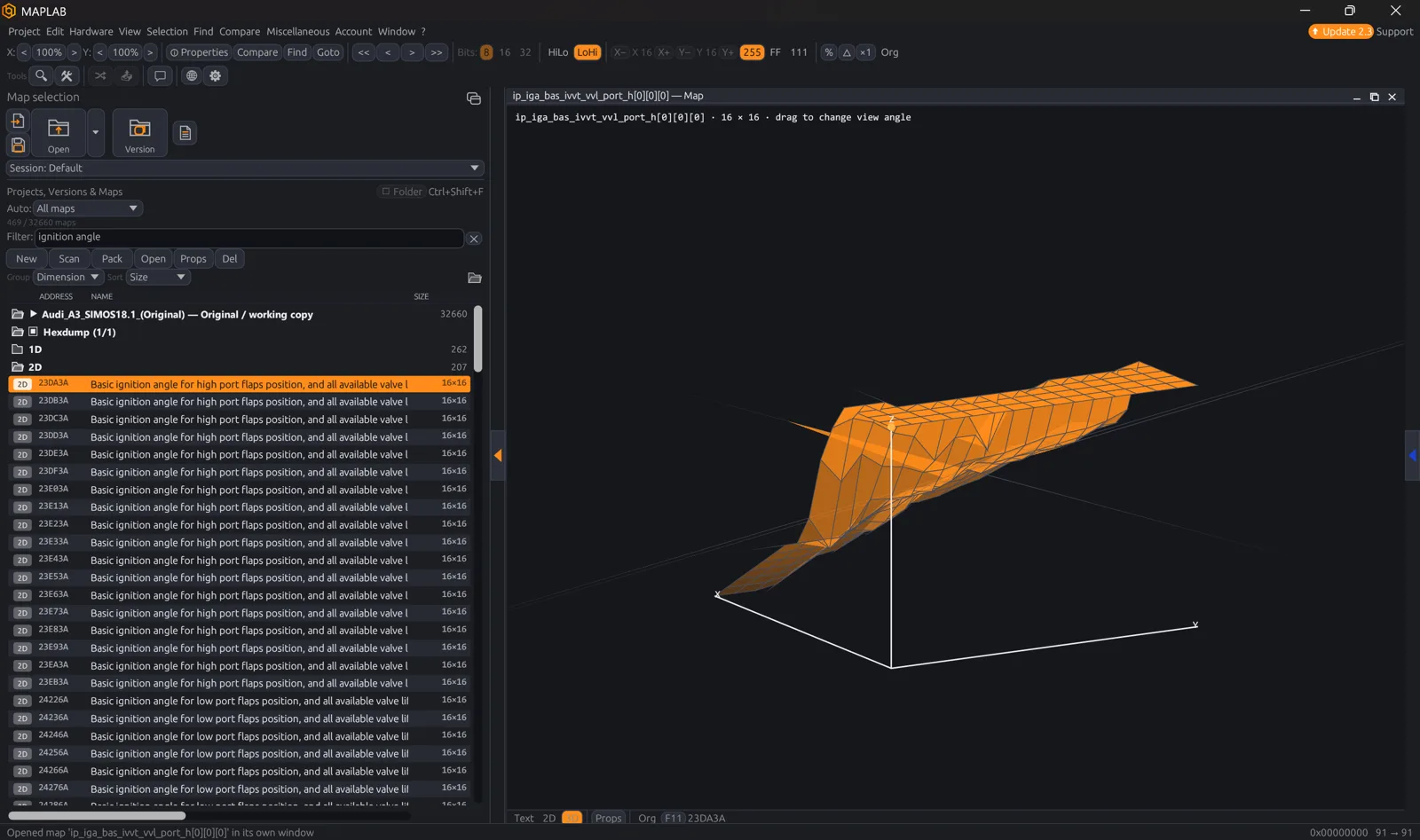Image resolution: width=1420 pixels, height=840 pixels.
Task: Open the wrench and hammer tools
Action: tap(67, 75)
